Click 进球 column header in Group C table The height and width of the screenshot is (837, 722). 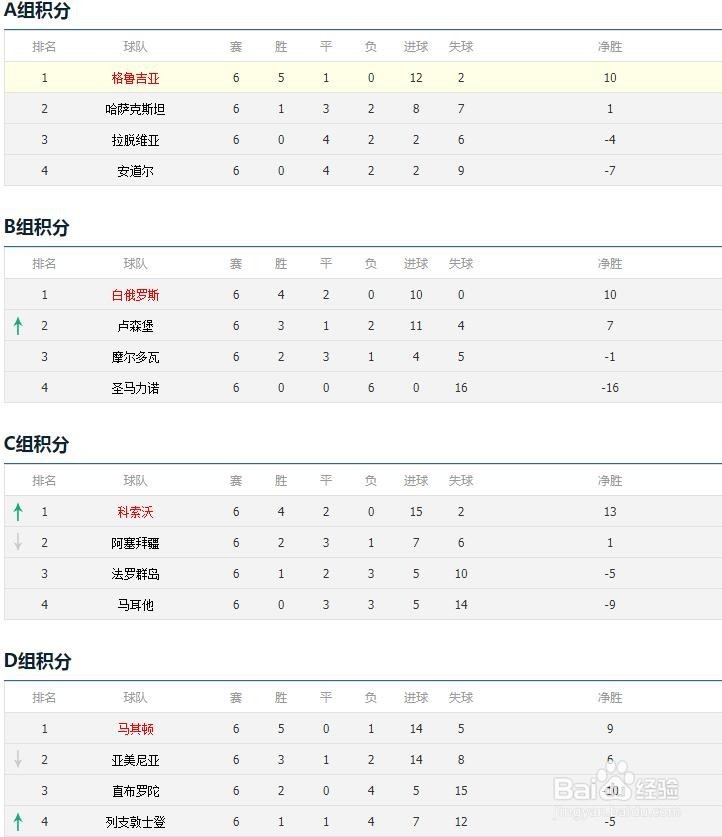click(416, 481)
